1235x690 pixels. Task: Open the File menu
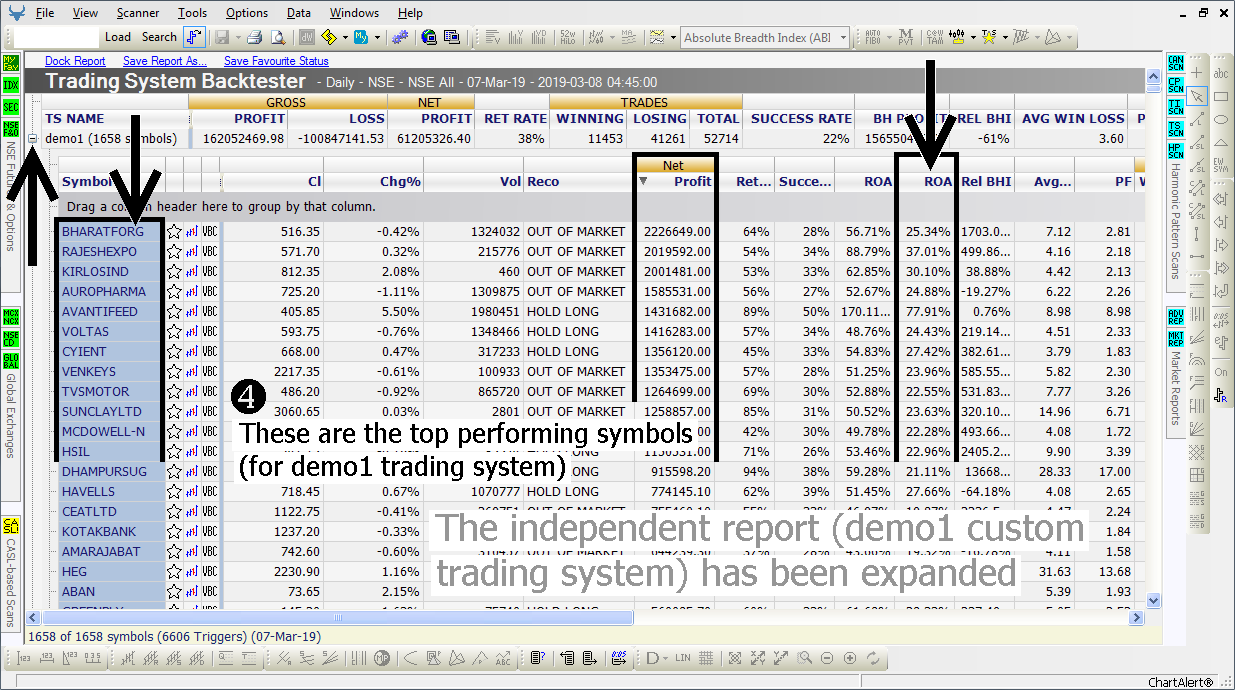(45, 13)
